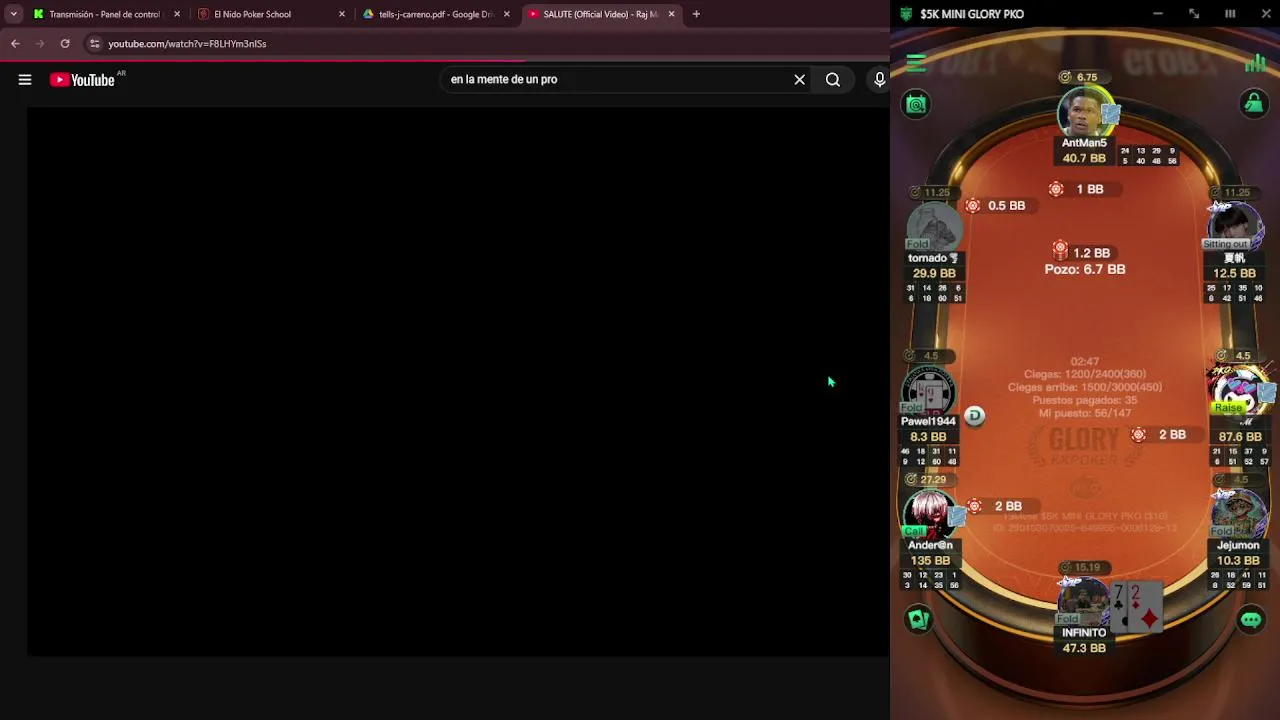This screenshot has height=720, width=1280.
Task: Open YouTube guide hamburger menu
Action: tap(25, 80)
